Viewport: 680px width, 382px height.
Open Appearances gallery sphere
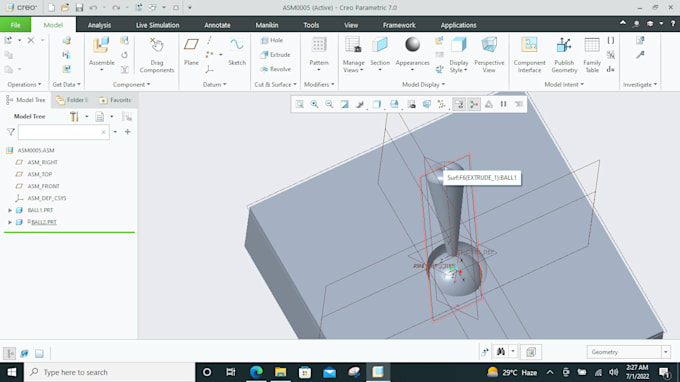click(412, 45)
